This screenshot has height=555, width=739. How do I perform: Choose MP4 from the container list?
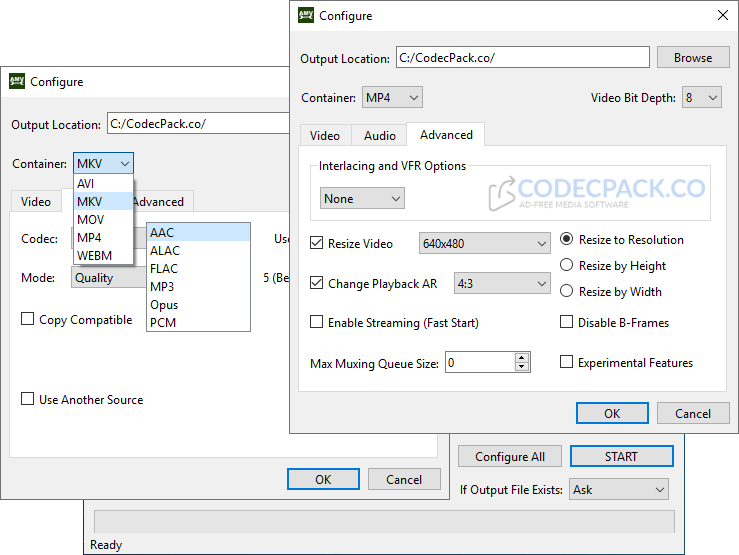coord(103,237)
